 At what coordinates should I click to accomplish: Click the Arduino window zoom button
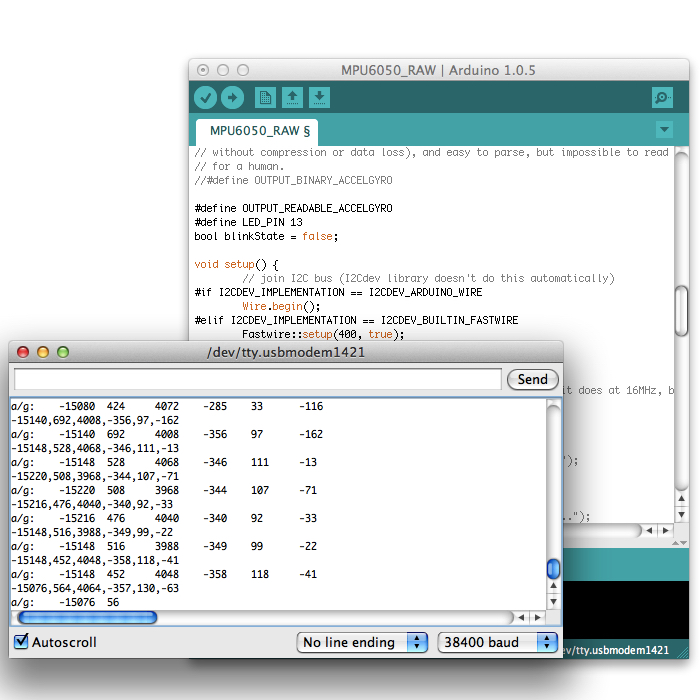(x=243, y=70)
